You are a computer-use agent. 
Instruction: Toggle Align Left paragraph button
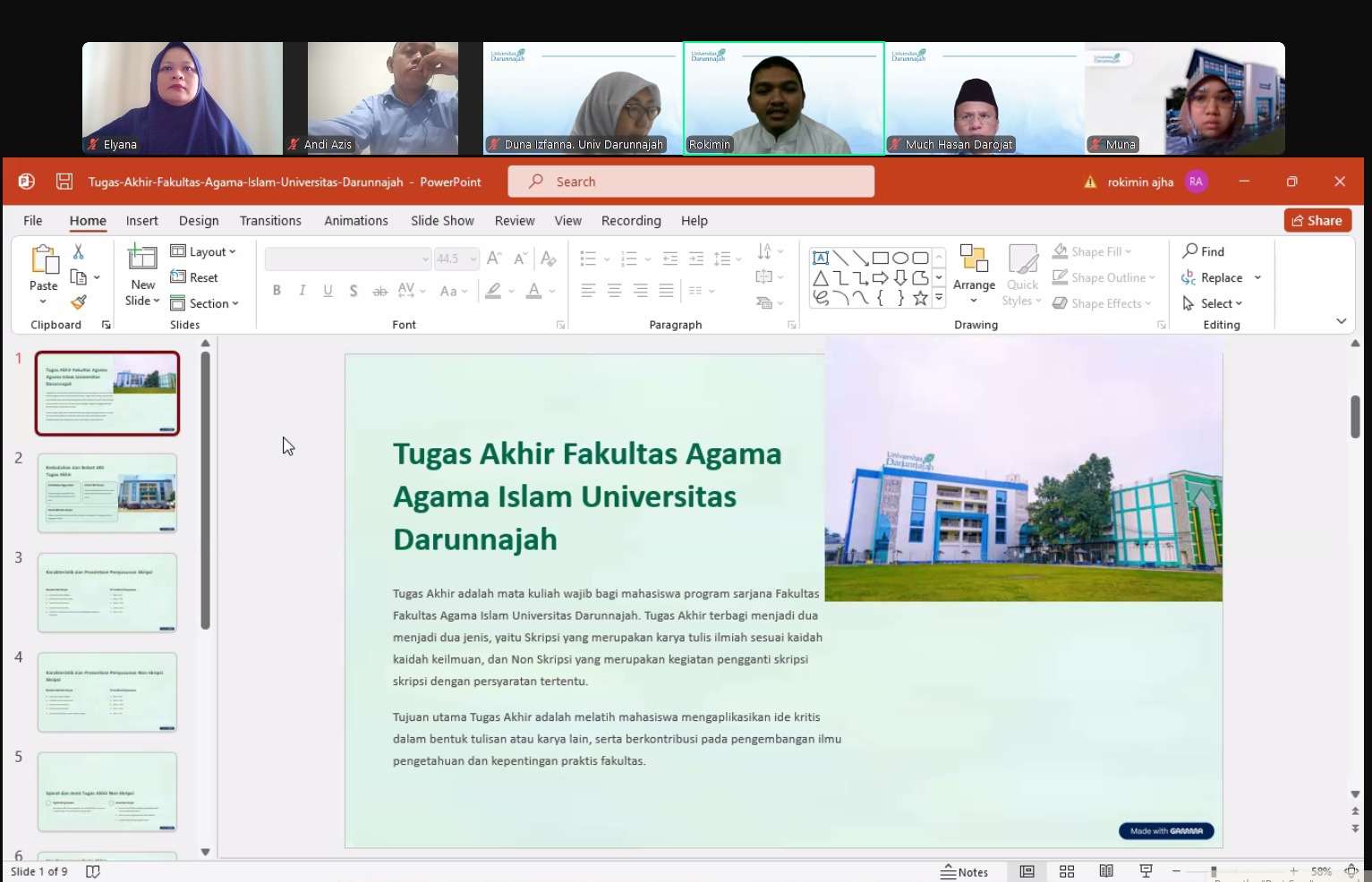[x=588, y=291]
